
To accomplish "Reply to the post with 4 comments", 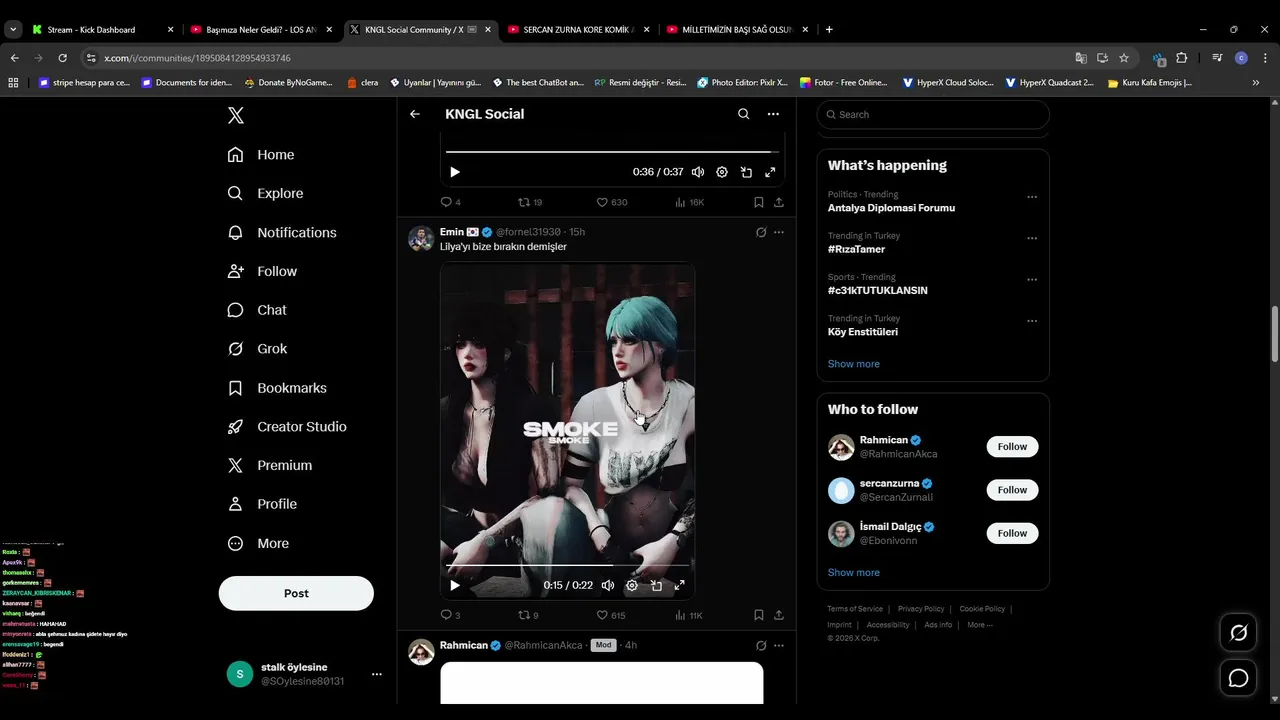I will (451, 202).
